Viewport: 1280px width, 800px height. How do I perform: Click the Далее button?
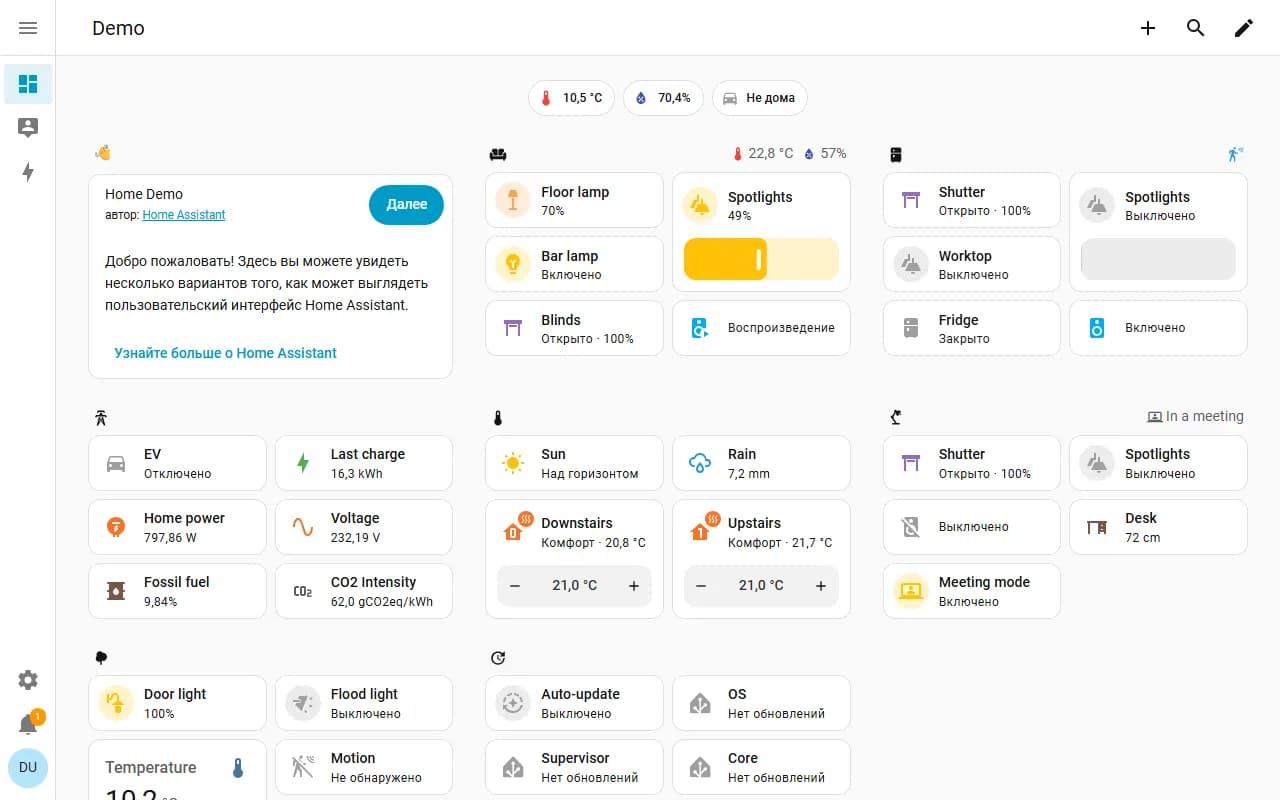(406, 204)
